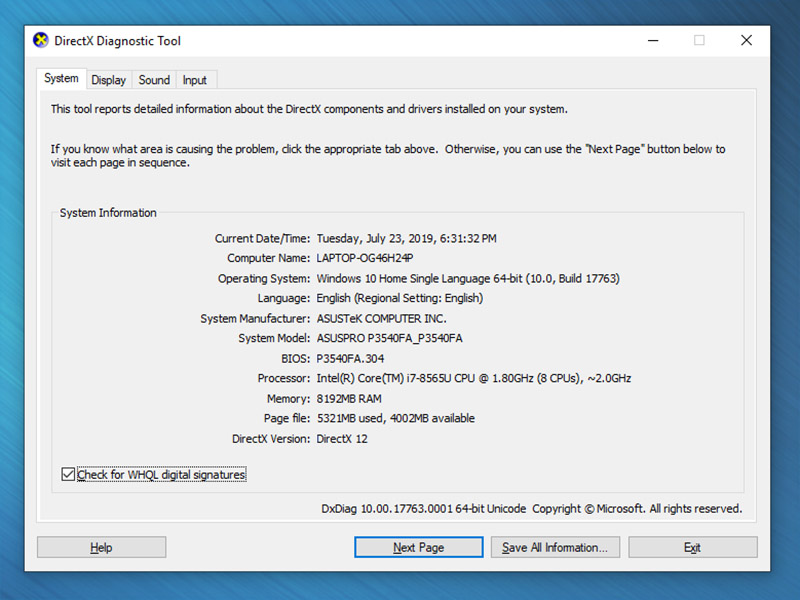Click the System Model label
The height and width of the screenshot is (600, 800).
click(274, 338)
